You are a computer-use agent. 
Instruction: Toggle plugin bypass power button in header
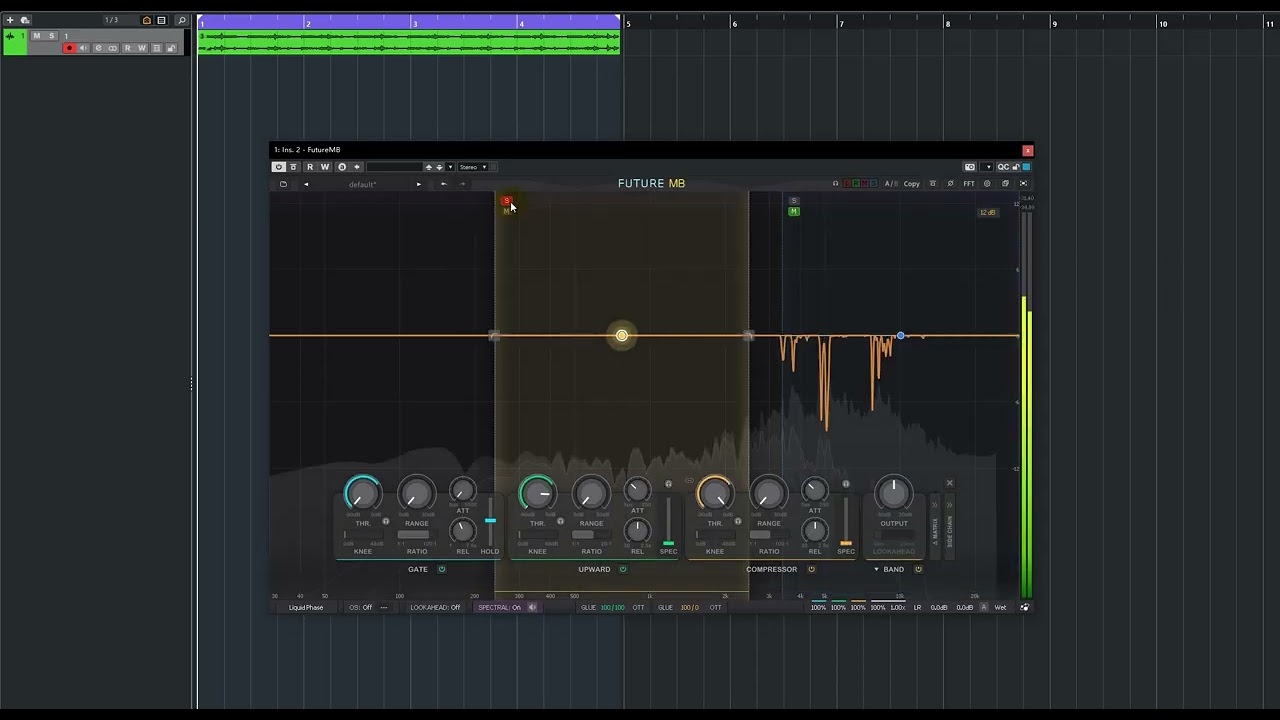click(x=279, y=167)
